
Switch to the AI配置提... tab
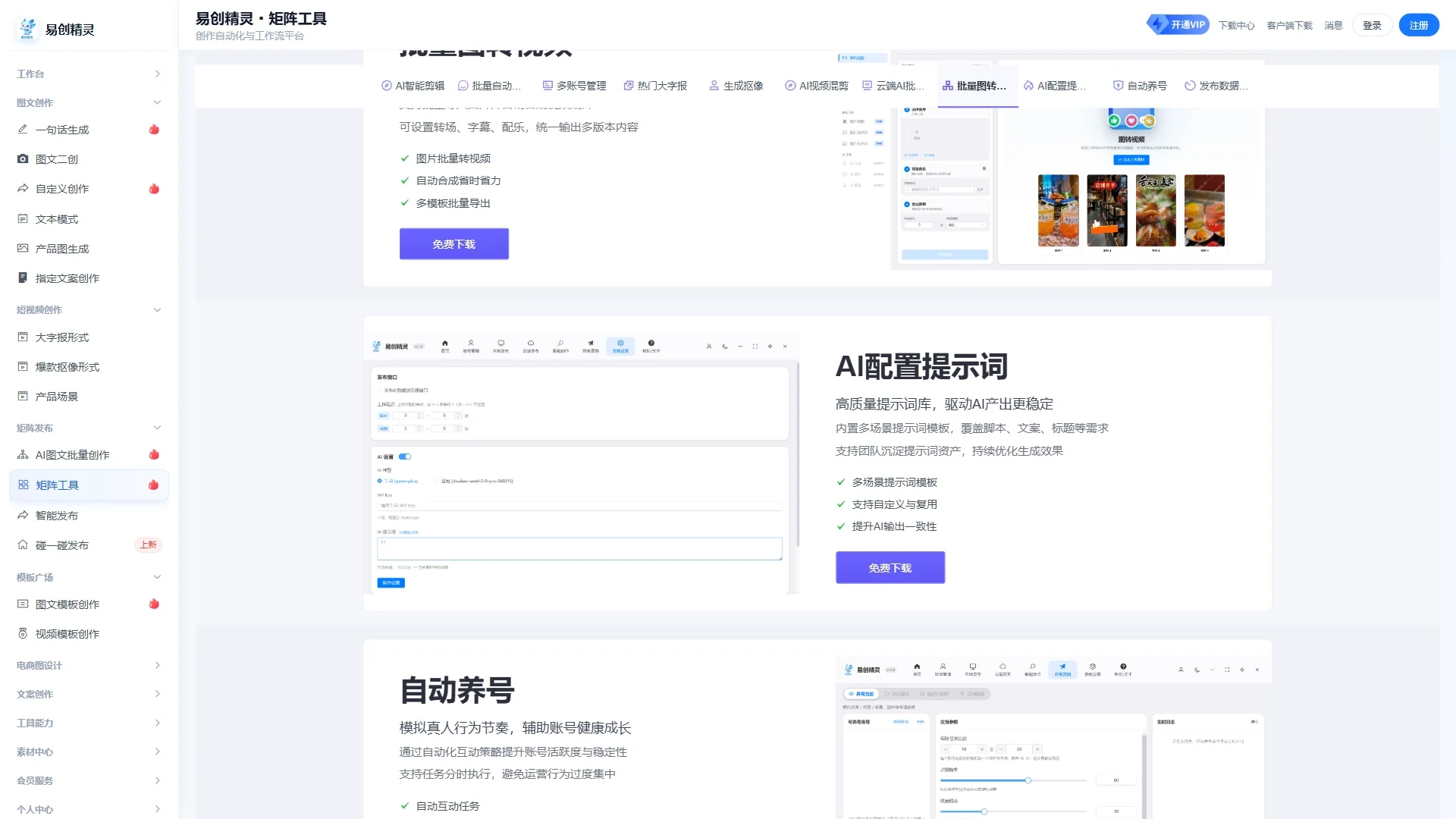tap(1056, 86)
